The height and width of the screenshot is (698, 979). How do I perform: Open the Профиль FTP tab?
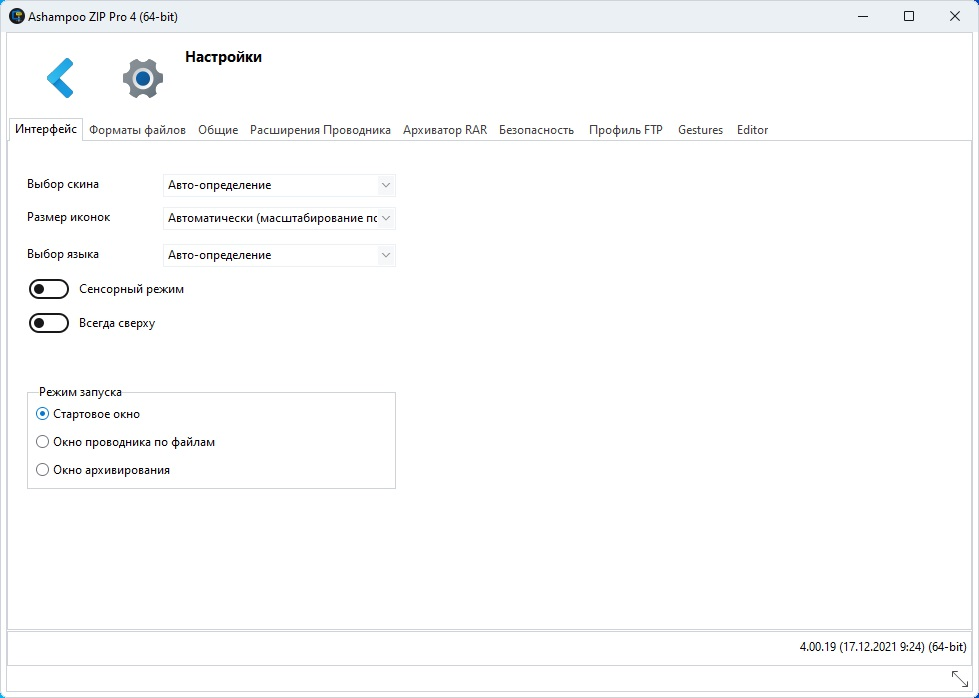[625, 130]
